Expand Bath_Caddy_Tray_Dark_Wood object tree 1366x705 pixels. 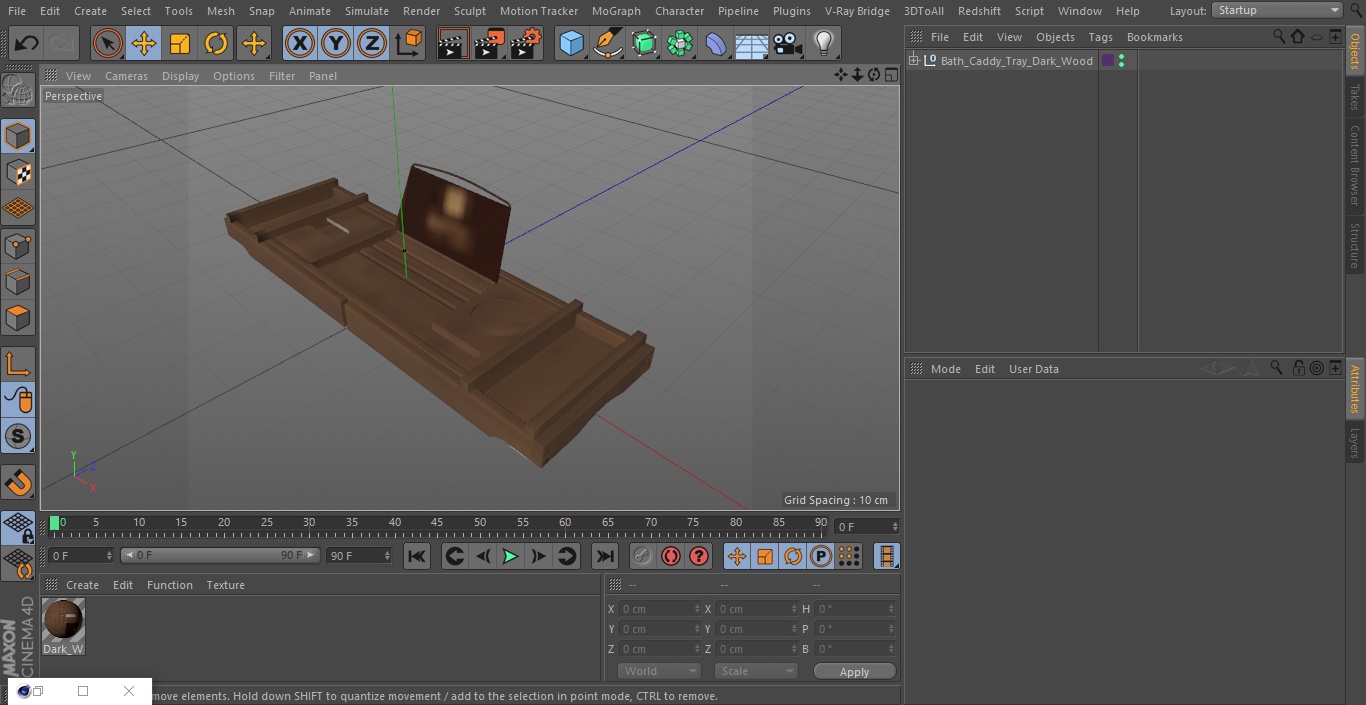coord(913,61)
